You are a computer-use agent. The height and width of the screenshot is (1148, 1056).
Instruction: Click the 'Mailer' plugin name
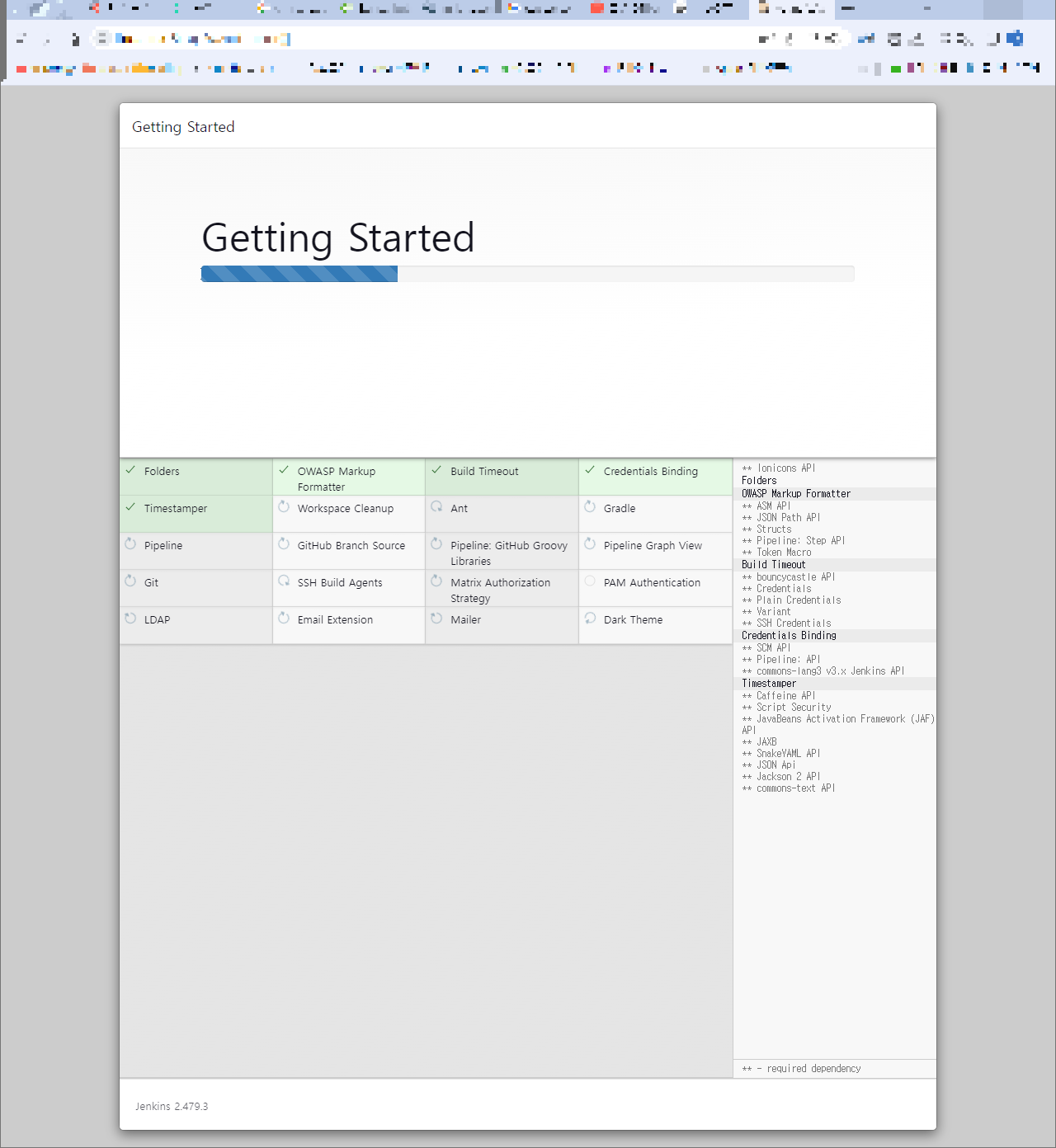tap(465, 619)
